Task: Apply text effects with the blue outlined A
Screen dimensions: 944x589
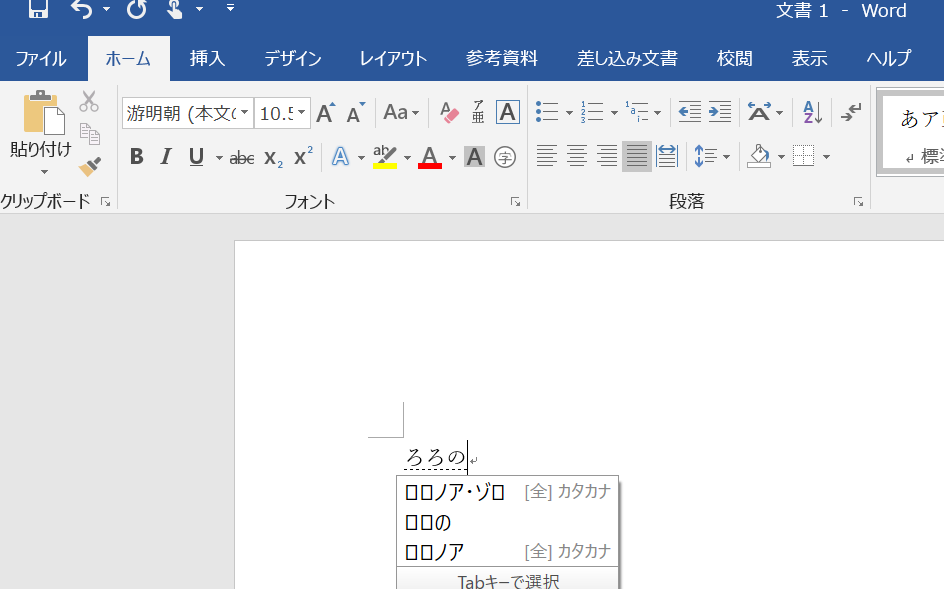Action: (341, 157)
